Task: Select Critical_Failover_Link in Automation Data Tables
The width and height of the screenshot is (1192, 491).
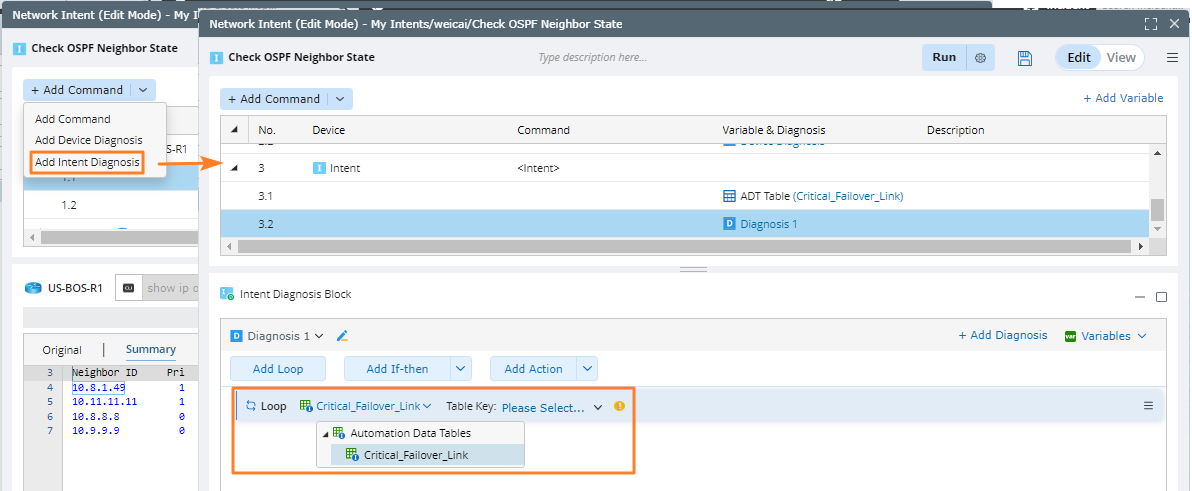Action: click(415, 455)
